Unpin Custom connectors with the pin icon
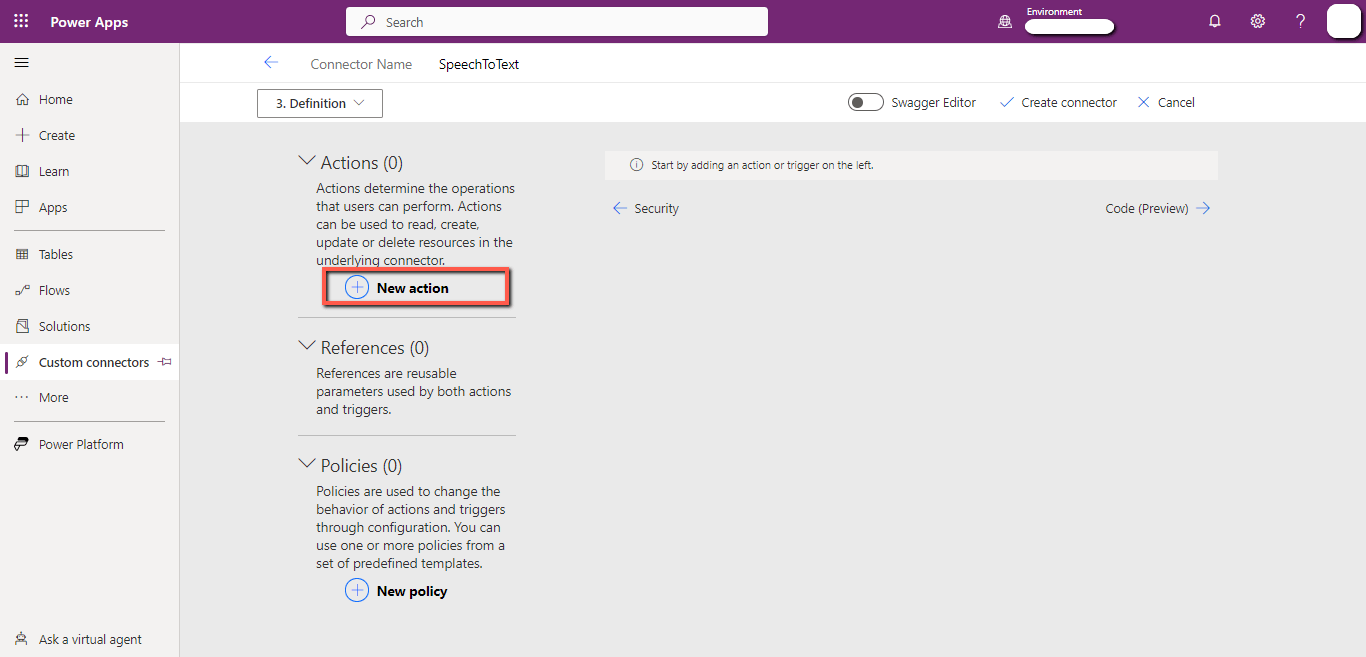This screenshot has height=657, width=1366. click(x=165, y=362)
